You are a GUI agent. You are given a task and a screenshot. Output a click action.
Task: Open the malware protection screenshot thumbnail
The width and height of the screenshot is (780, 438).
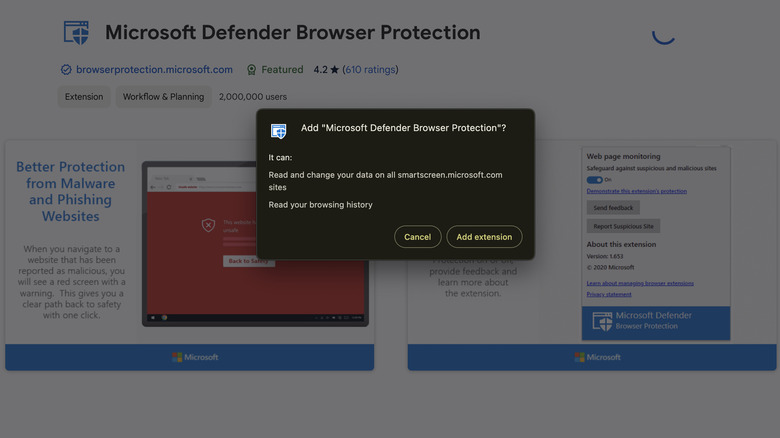(x=190, y=255)
